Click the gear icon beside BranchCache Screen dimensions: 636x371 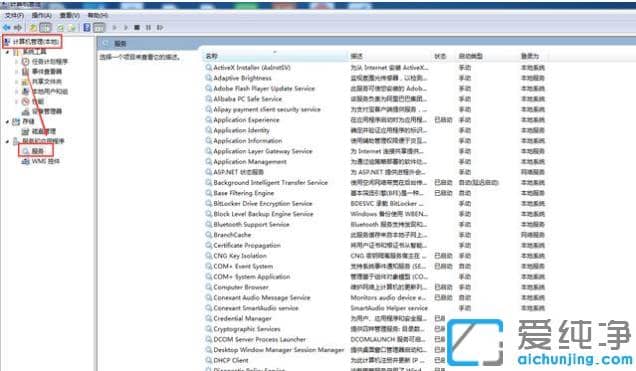point(208,235)
